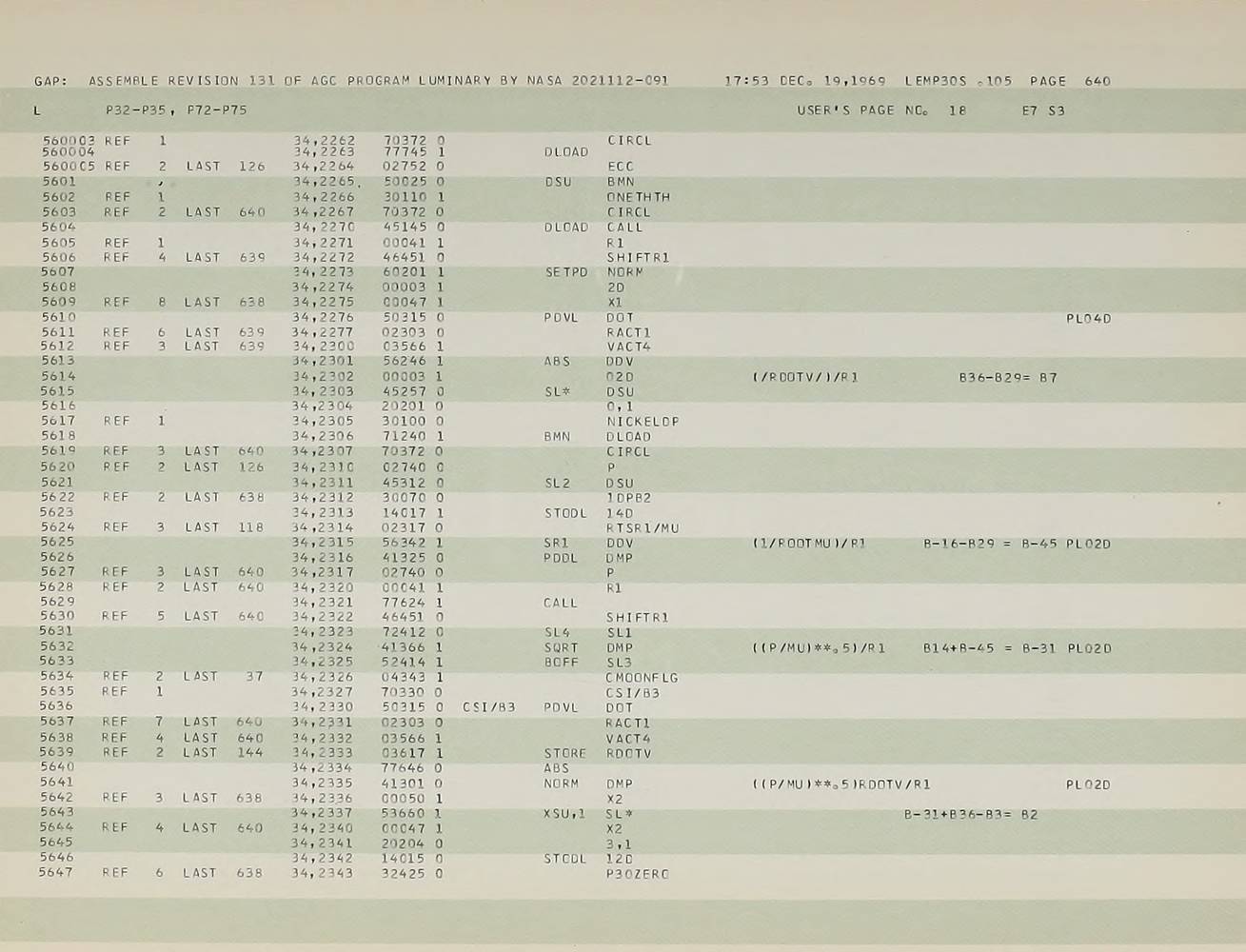Click the comment "((P/MU)**.5)RDOTV/R1"
This screenshot has width=1246, height=952.
pyautogui.click(x=841, y=785)
